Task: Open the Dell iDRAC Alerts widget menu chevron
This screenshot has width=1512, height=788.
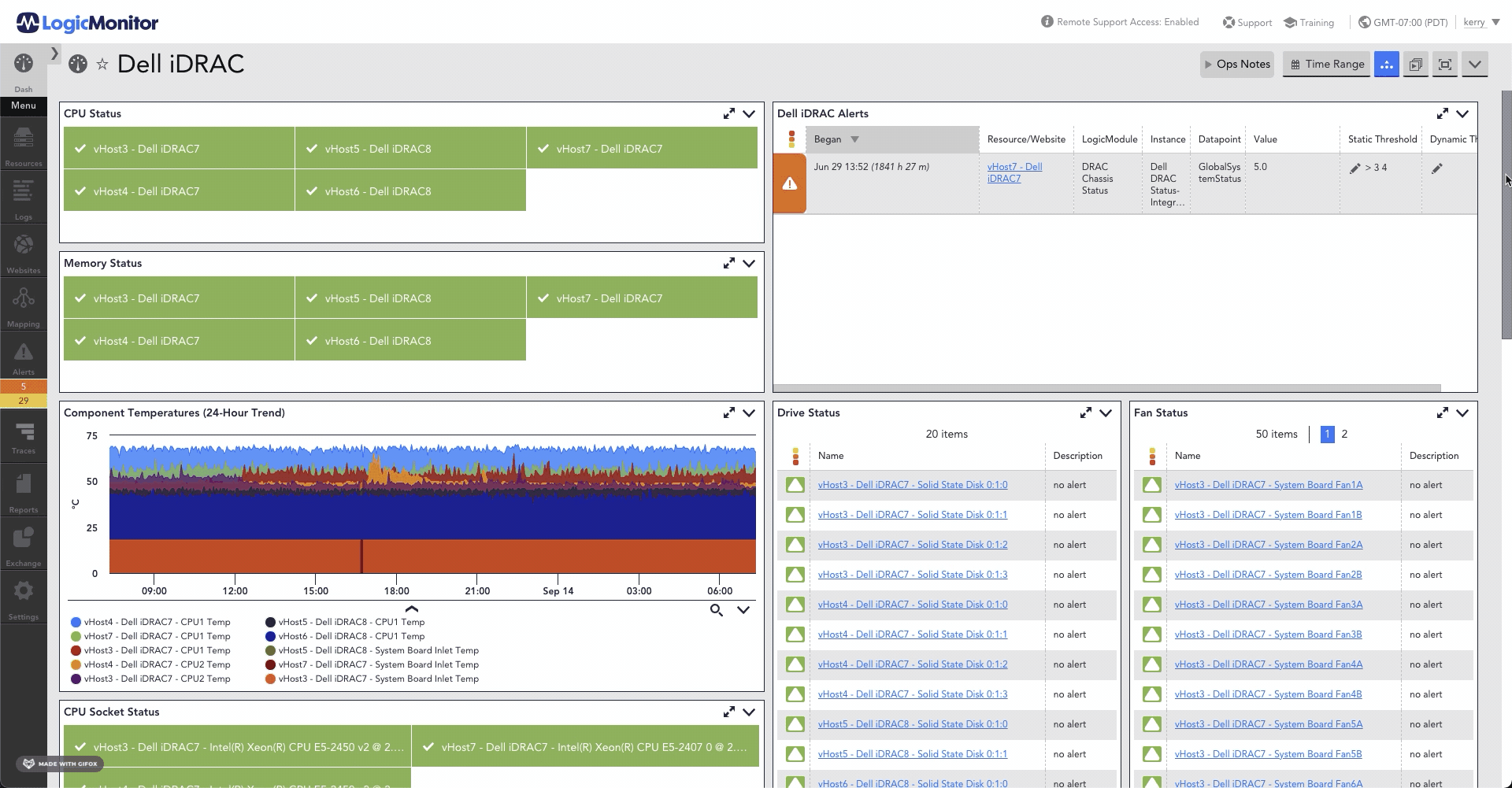Action: [1462, 114]
